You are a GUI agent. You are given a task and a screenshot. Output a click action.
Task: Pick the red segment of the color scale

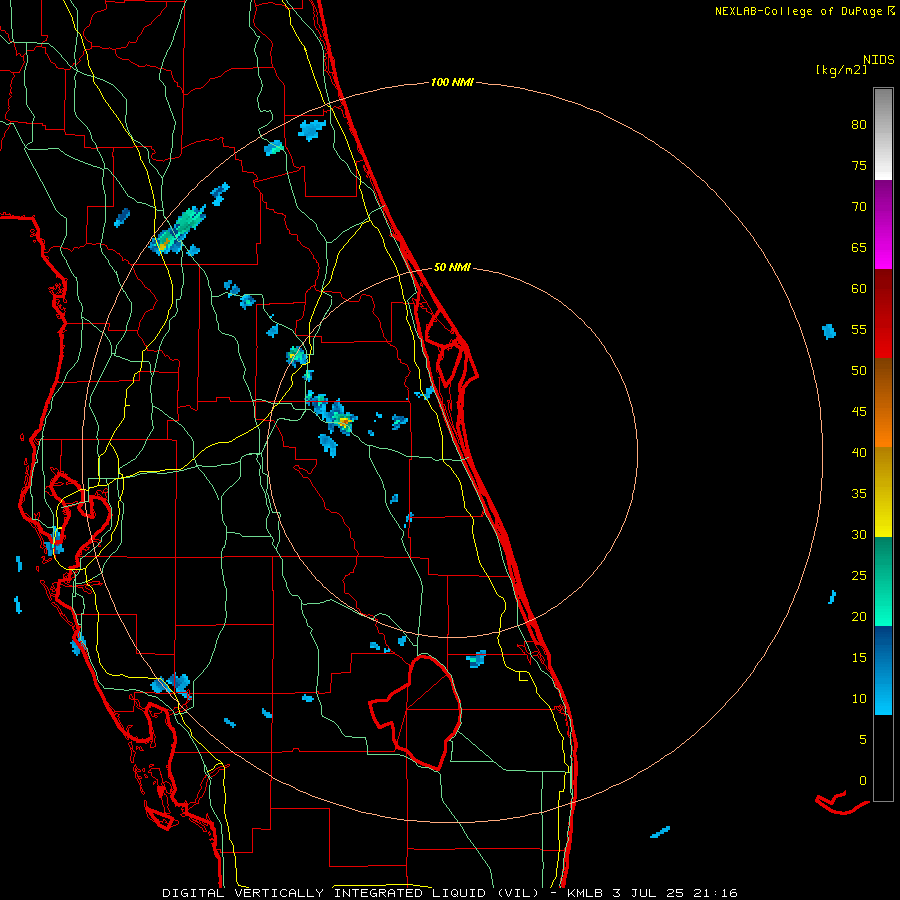[x=883, y=314]
